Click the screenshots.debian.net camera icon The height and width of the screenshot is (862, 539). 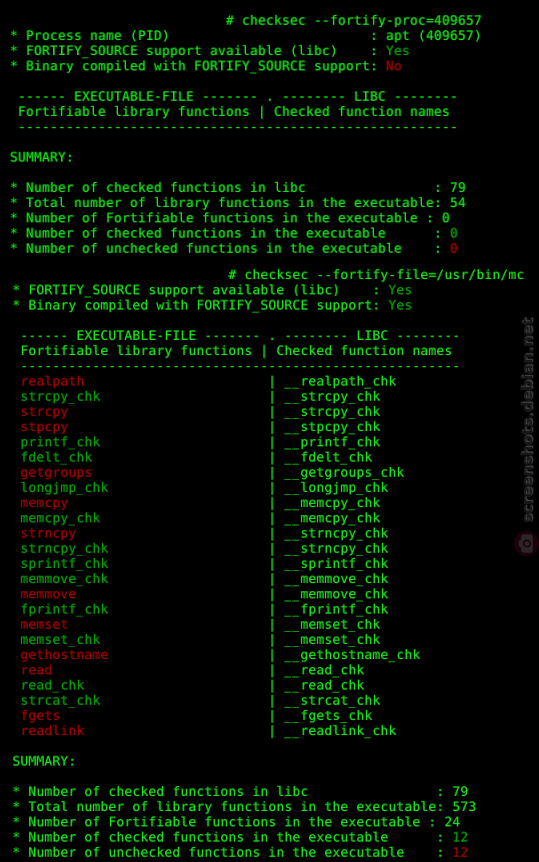pyautogui.click(x=527, y=544)
